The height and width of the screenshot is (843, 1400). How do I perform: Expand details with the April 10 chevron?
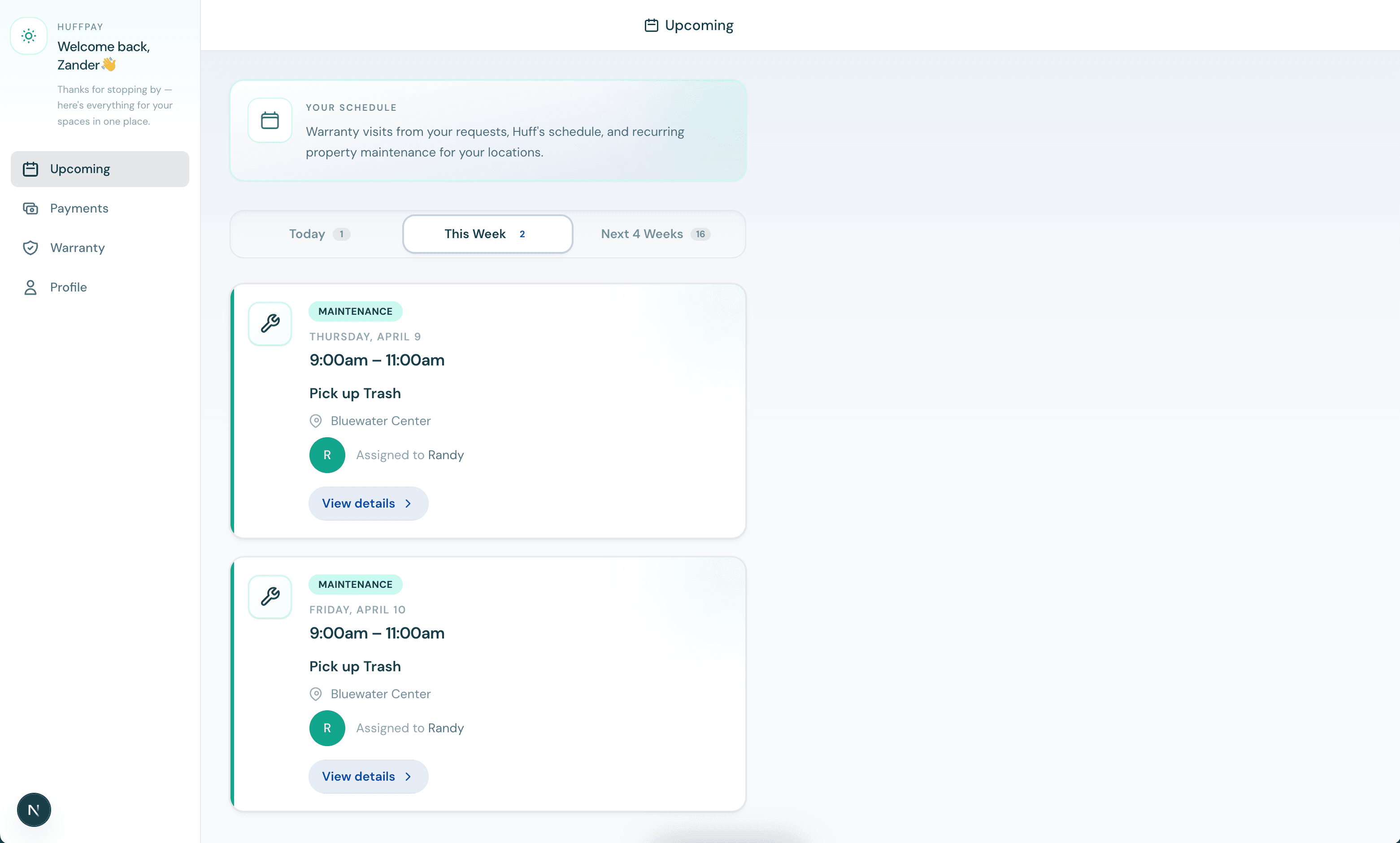point(409,777)
